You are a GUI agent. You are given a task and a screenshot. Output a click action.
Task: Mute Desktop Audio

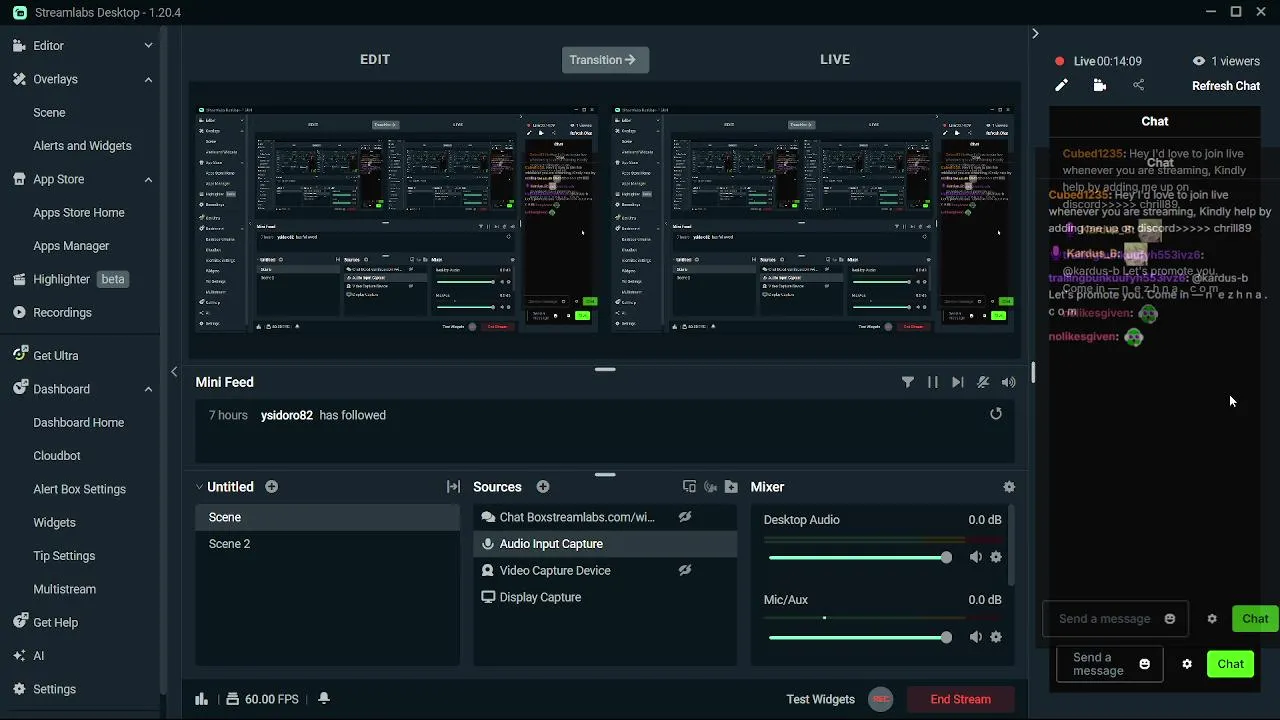[976, 557]
